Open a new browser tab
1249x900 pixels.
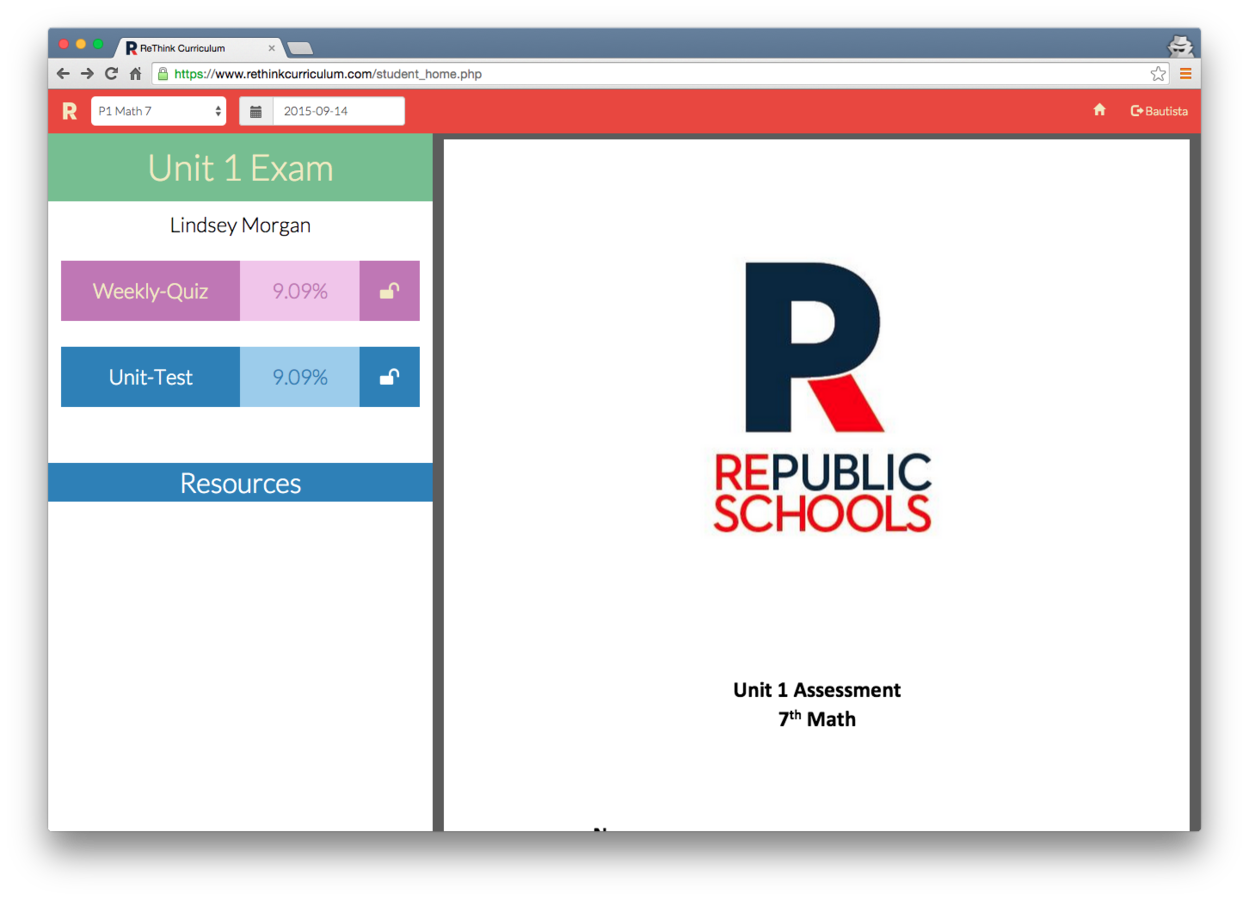[300, 48]
